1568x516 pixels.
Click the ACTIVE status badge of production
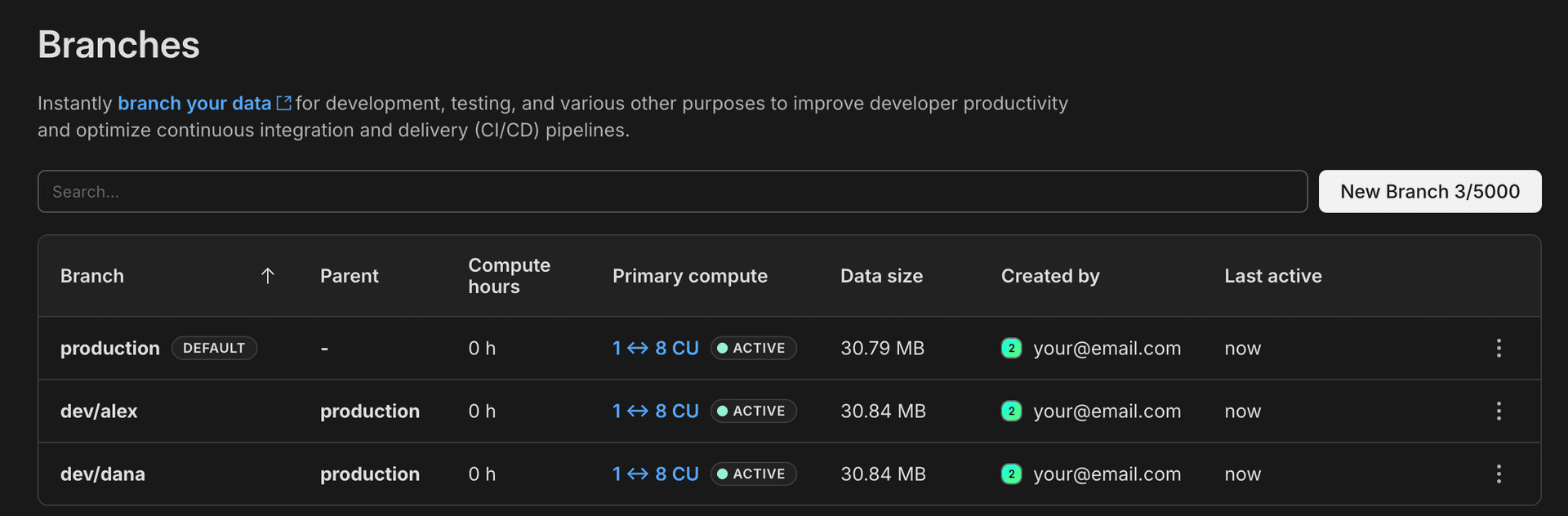coord(753,348)
